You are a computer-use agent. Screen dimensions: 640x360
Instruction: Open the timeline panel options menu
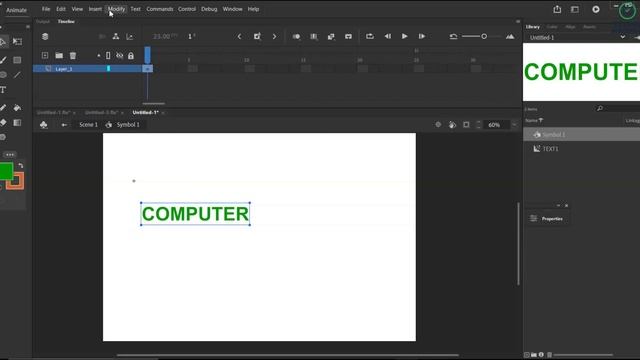[x=518, y=21]
